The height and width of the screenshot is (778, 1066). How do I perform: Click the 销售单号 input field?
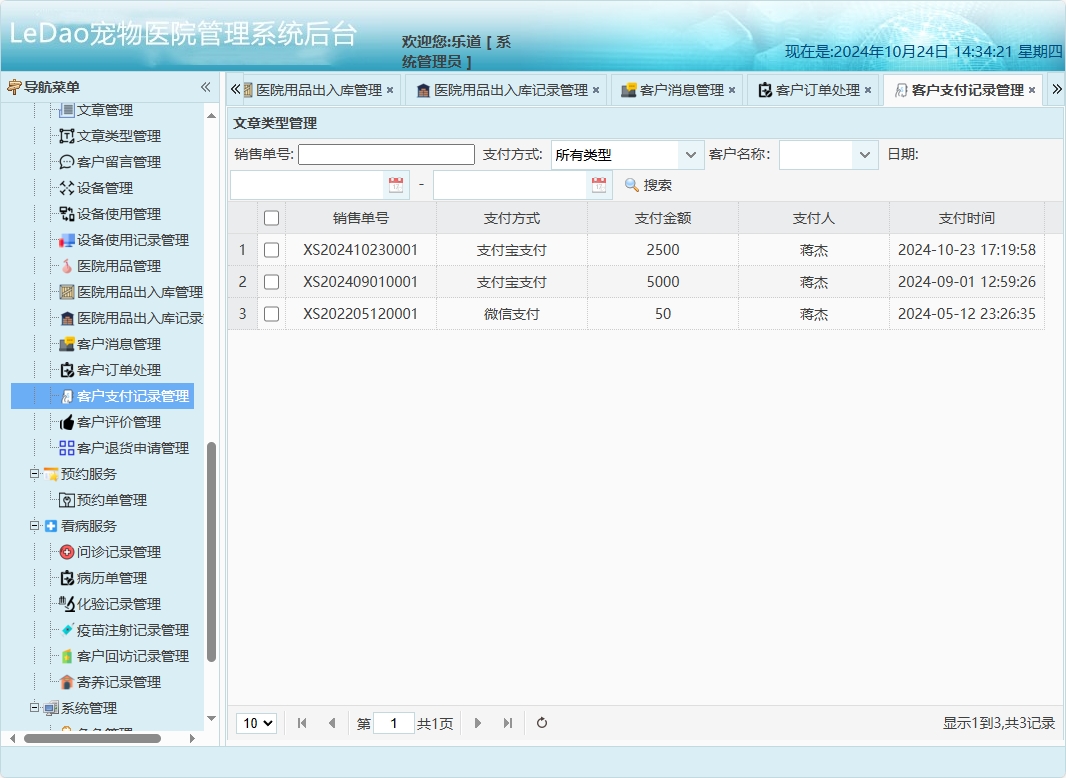(385, 153)
